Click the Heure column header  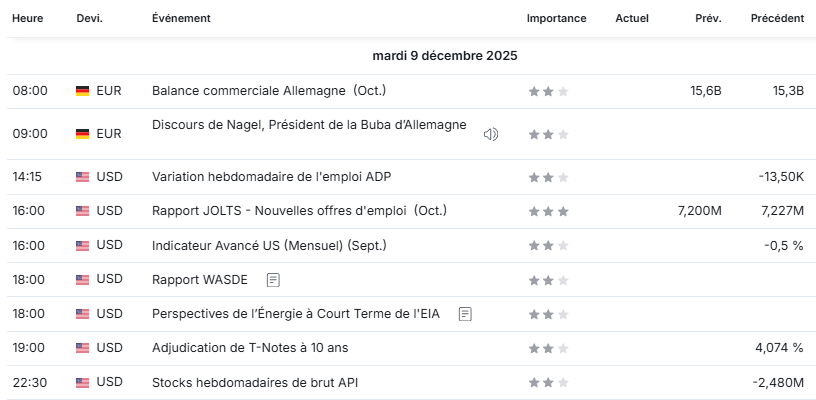tap(28, 19)
